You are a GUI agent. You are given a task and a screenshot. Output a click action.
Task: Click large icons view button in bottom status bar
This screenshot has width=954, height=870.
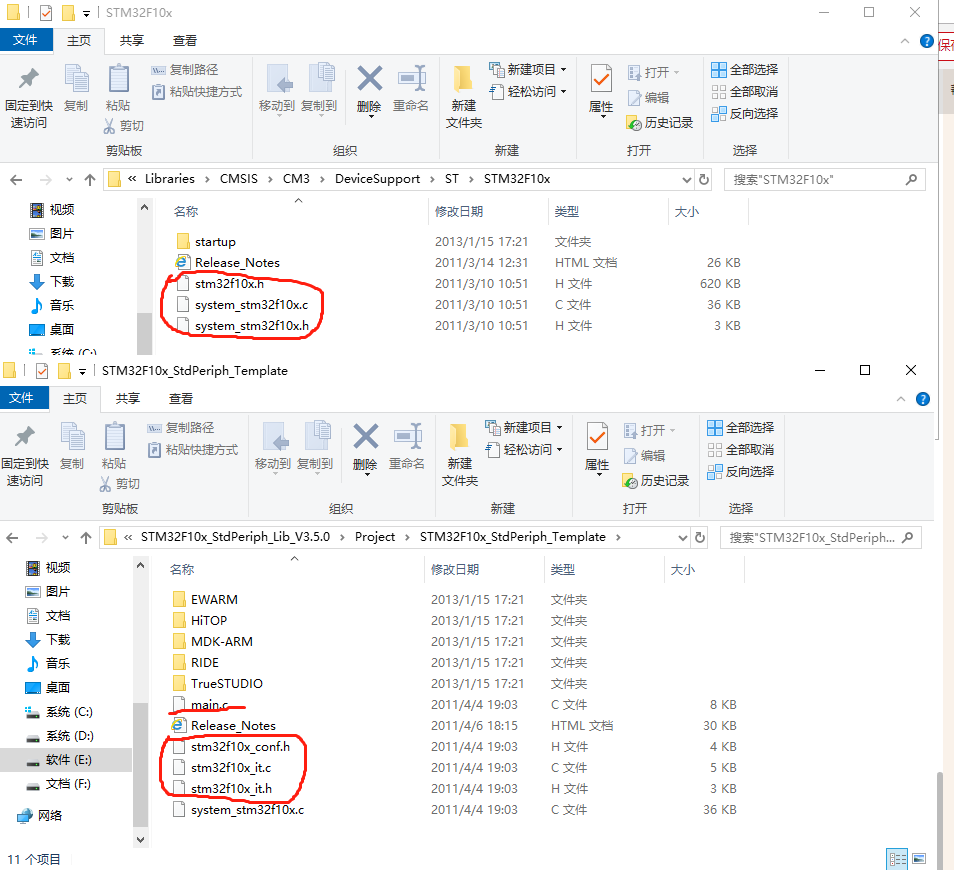919,859
